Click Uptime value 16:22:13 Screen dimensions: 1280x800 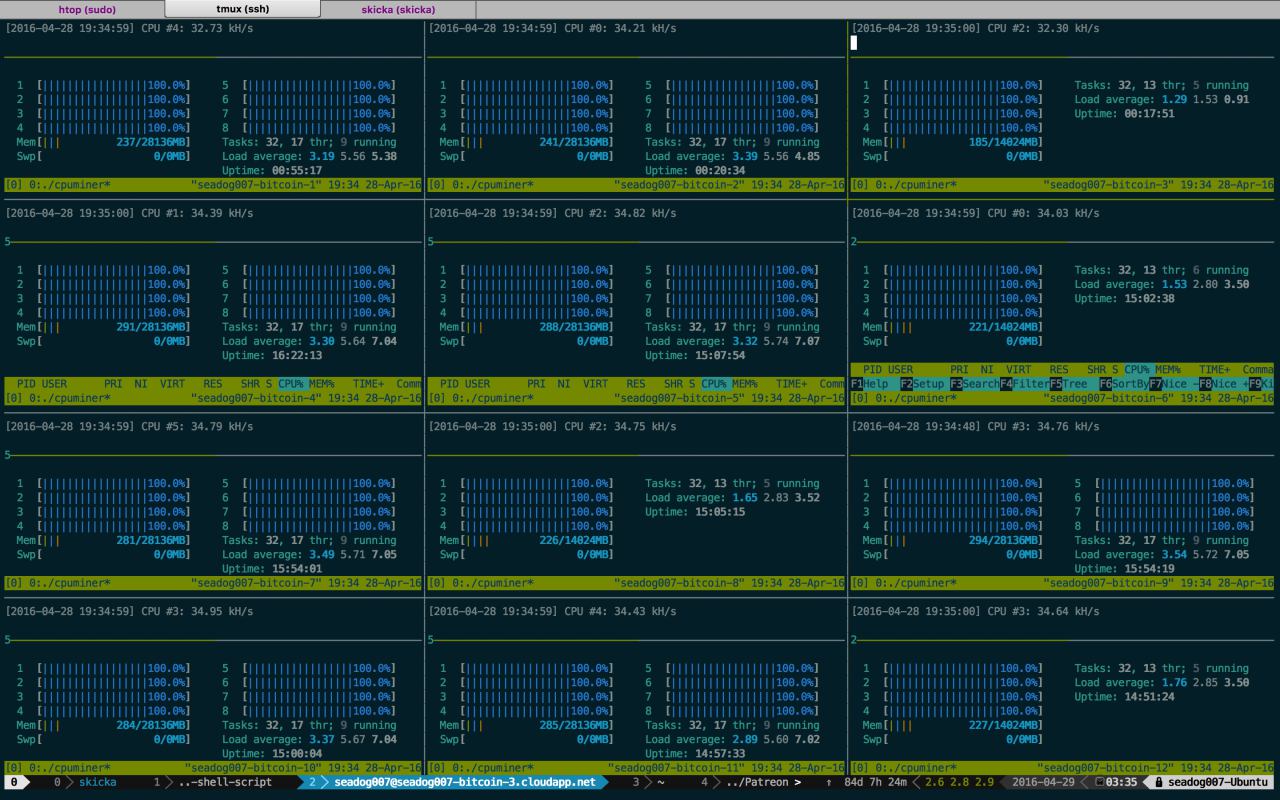[297, 355]
